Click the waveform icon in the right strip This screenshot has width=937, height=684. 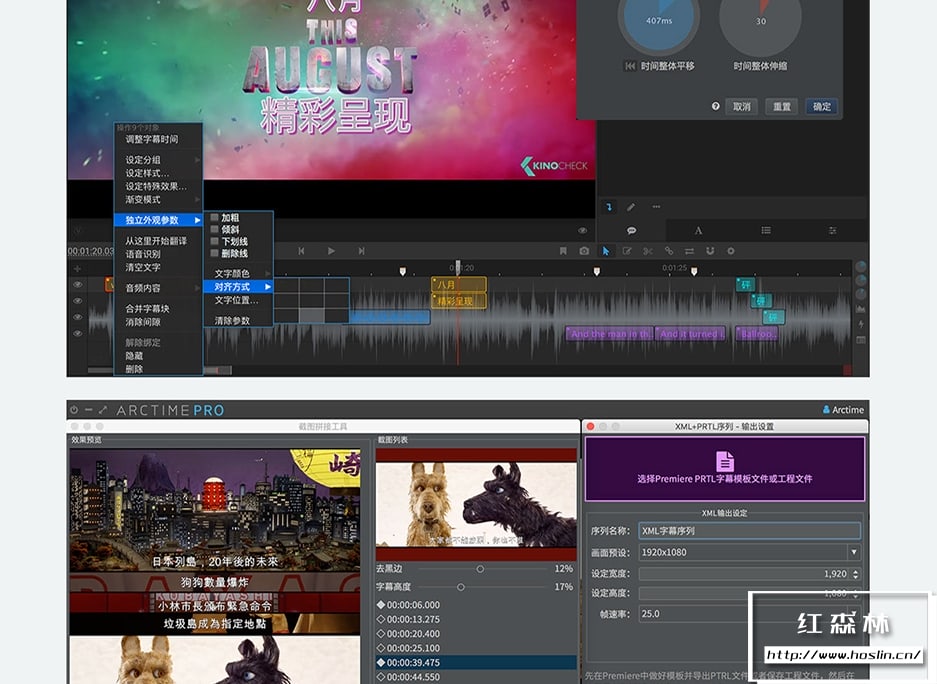(x=861, y=309)
